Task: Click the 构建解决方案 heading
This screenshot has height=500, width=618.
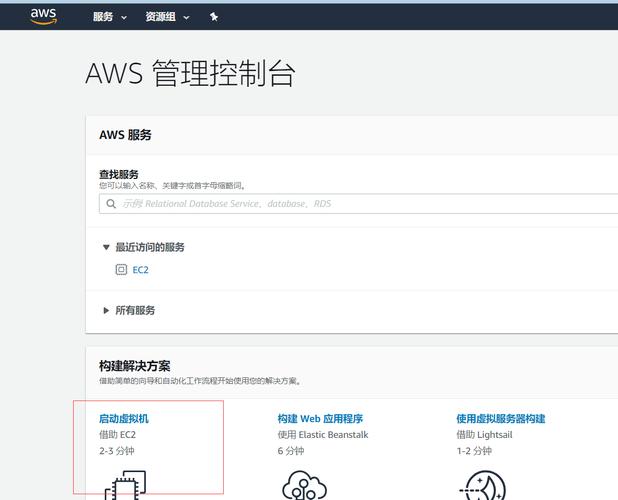Action: pos(134,366)
